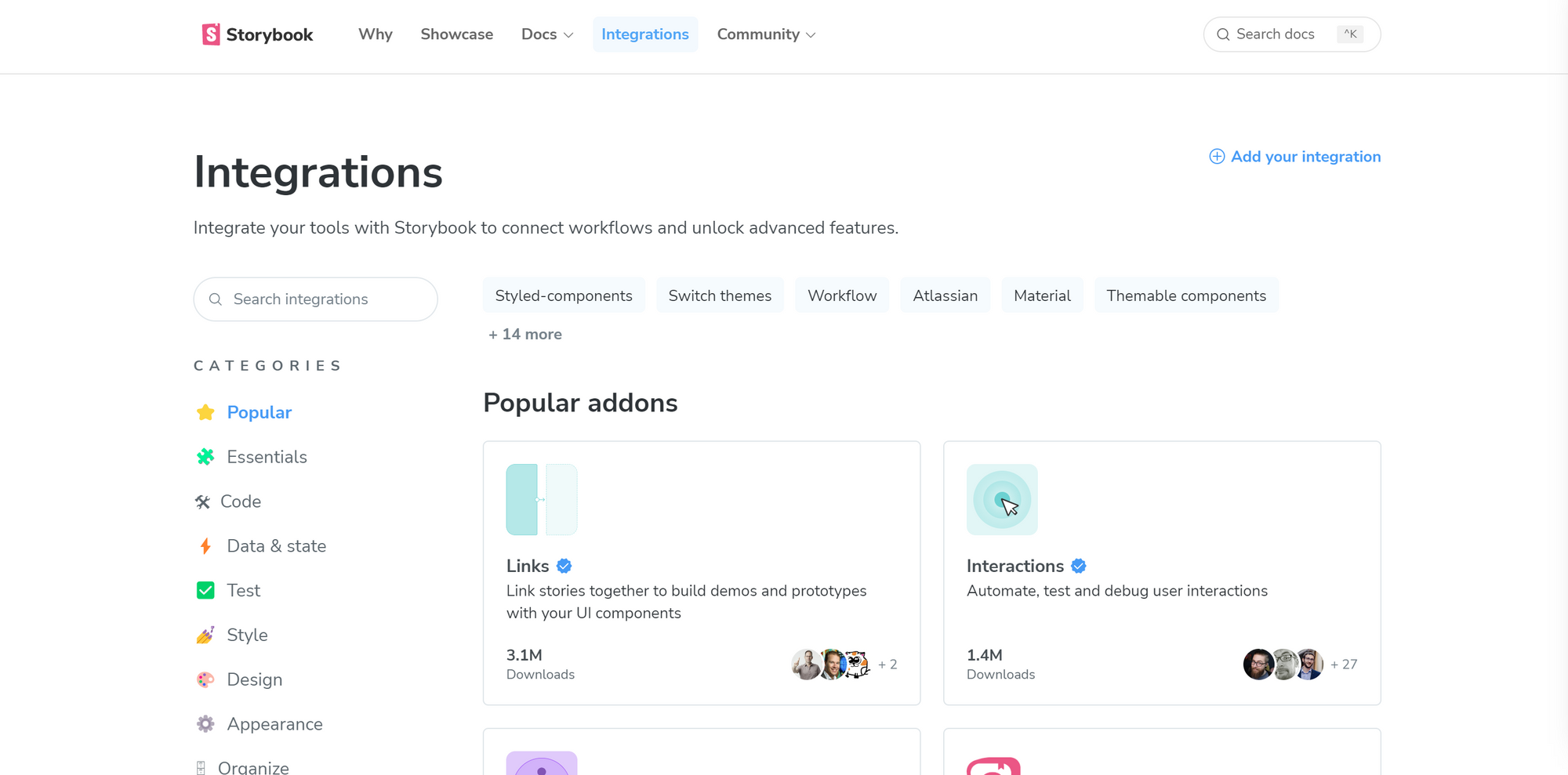Click the Interactions addon thumbnail

tap(1001, 499)
